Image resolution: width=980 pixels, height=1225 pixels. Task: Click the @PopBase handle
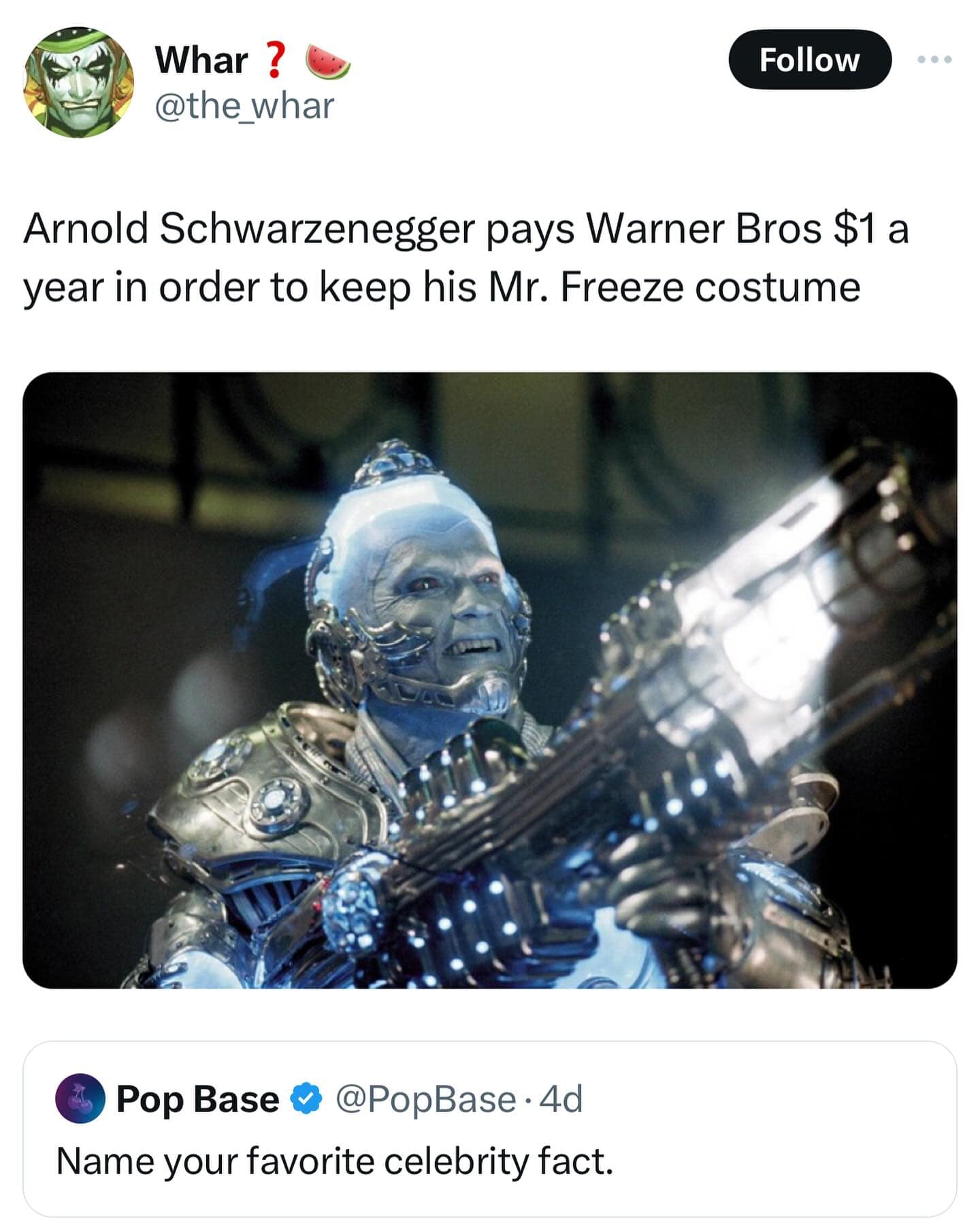pyautogui.click(x=425, y=1098)
